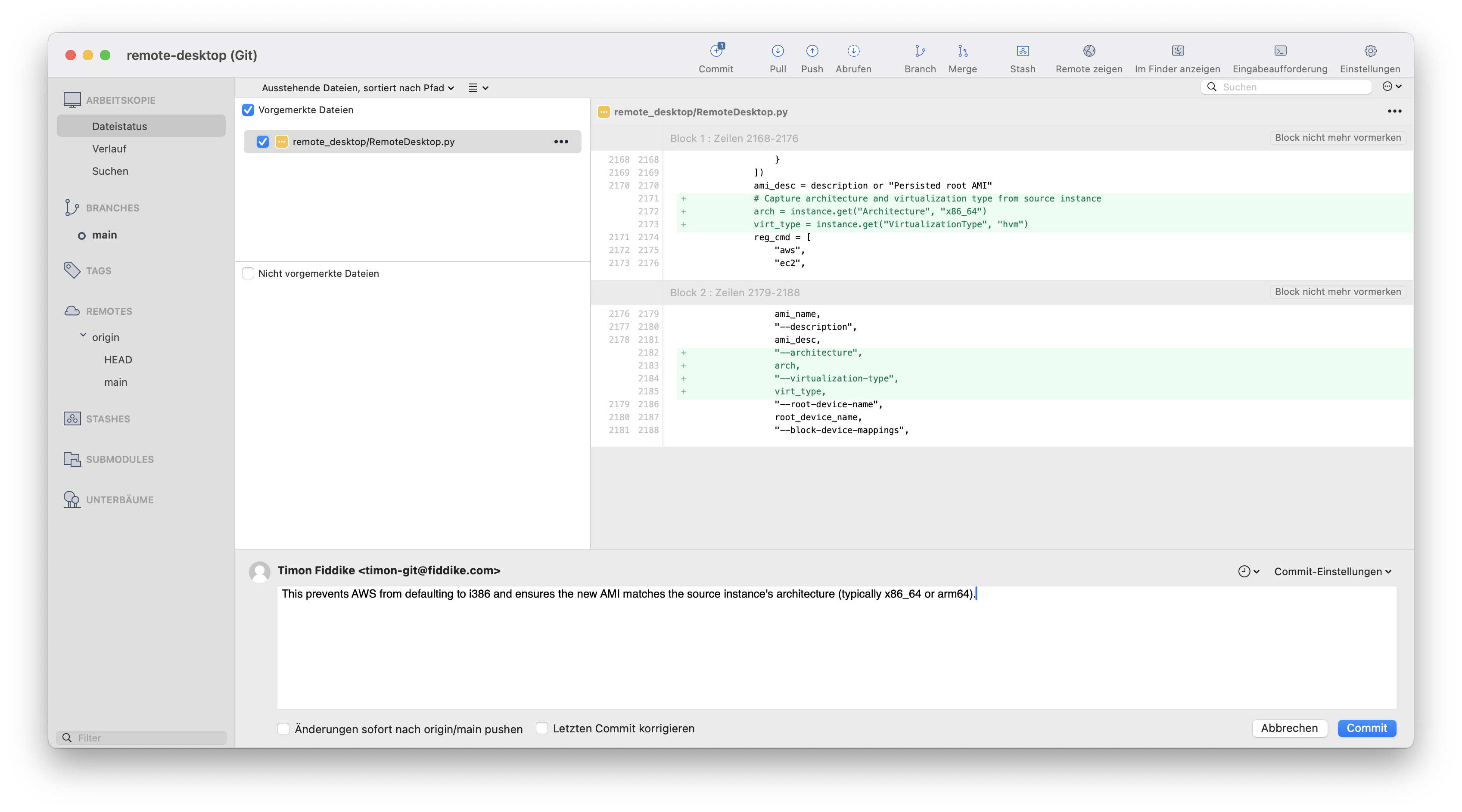Viewport: 1462px width, 812px height.
Task: Check Letzten Commit korrigieren option
Action: [542, 728]
